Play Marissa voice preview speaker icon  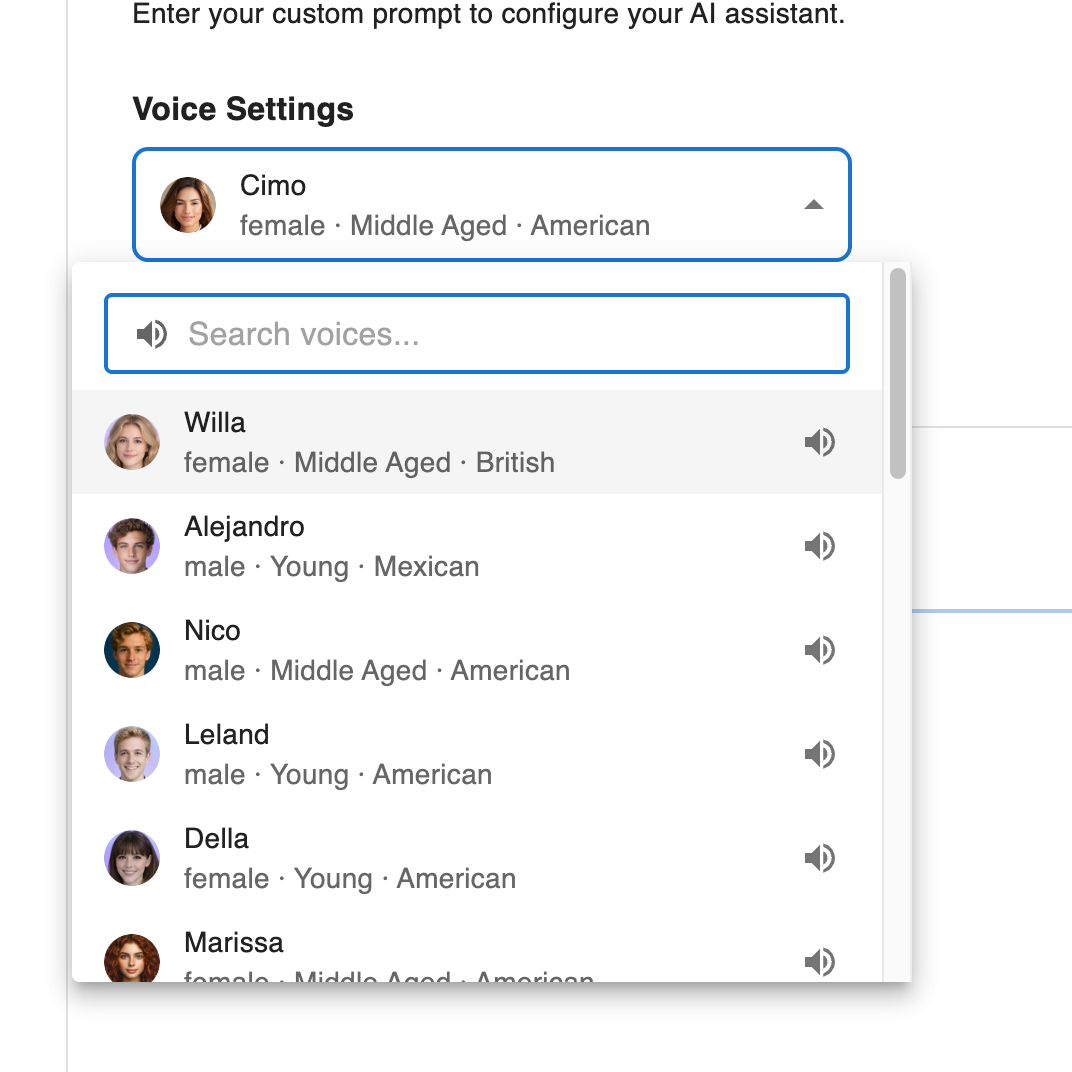[x=820, y=962]
